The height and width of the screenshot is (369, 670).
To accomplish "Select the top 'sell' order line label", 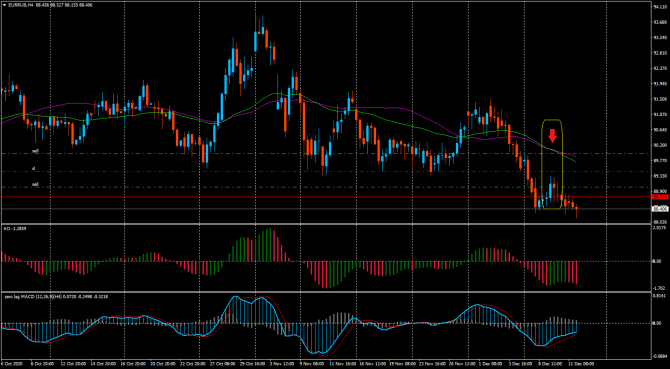I will pyautogui.click(x=35, y=151).
